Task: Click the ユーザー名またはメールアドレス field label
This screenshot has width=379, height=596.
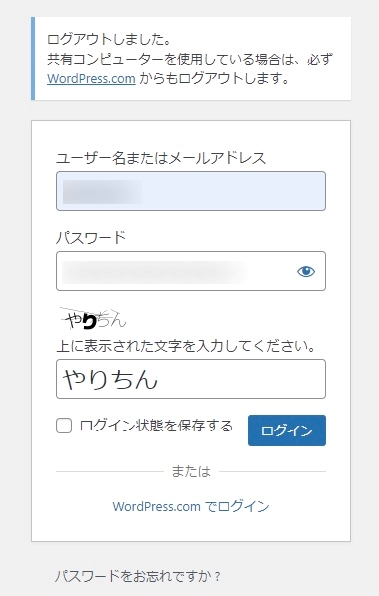Action: [x=161, y=158]
